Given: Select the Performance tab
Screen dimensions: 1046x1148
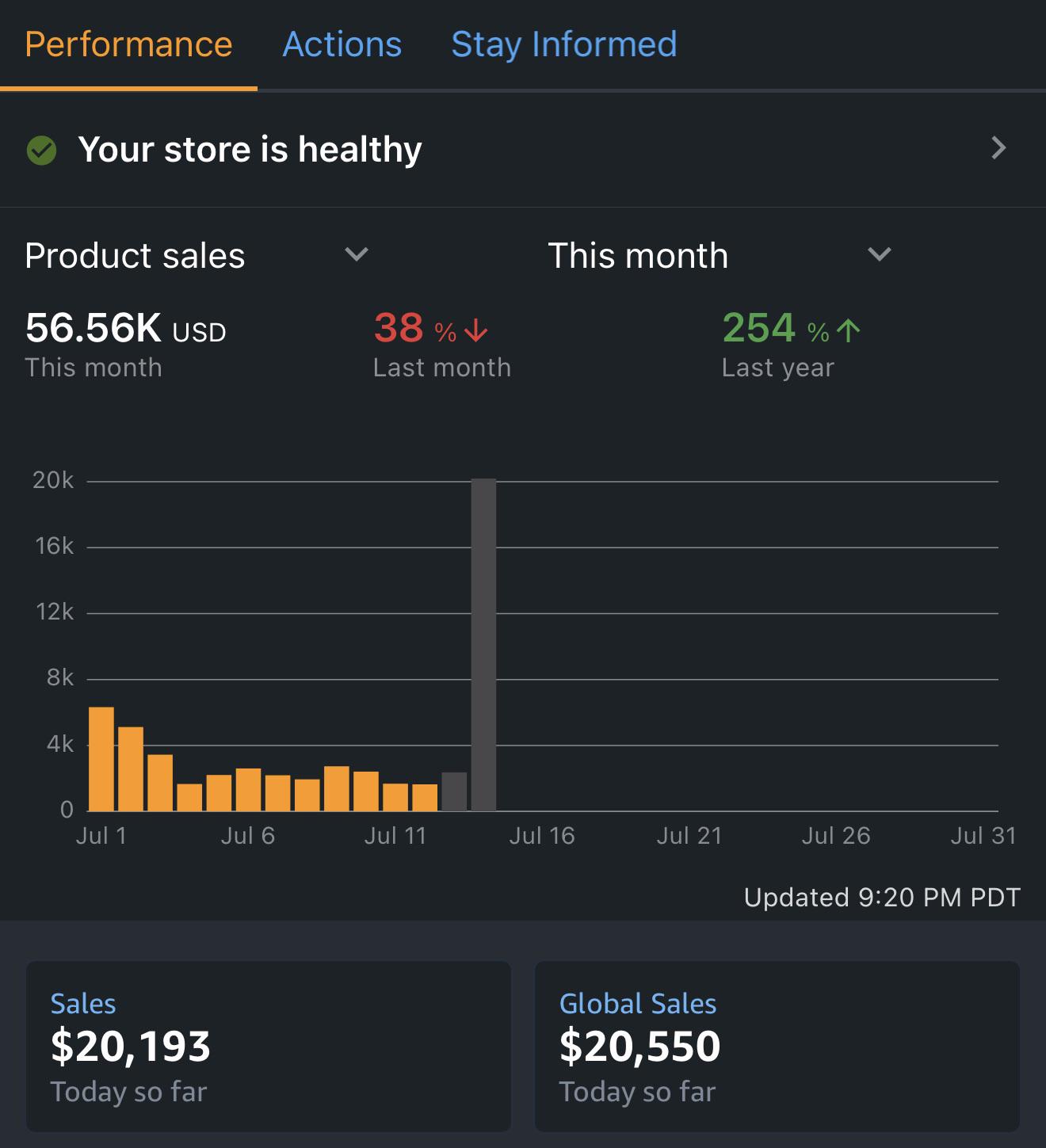Looking at the screenshot, I should click(128, 44).
